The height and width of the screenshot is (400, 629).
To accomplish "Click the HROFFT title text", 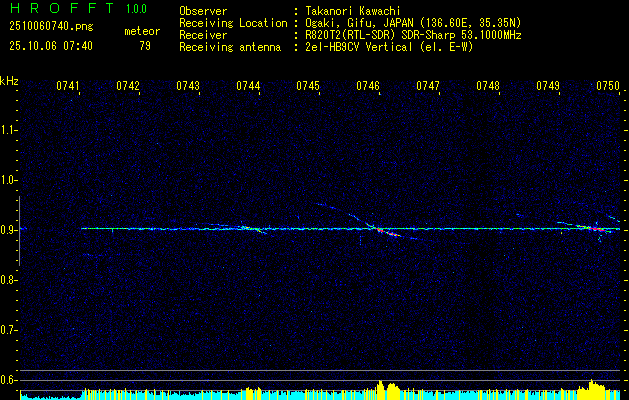I will coord(62,8).
